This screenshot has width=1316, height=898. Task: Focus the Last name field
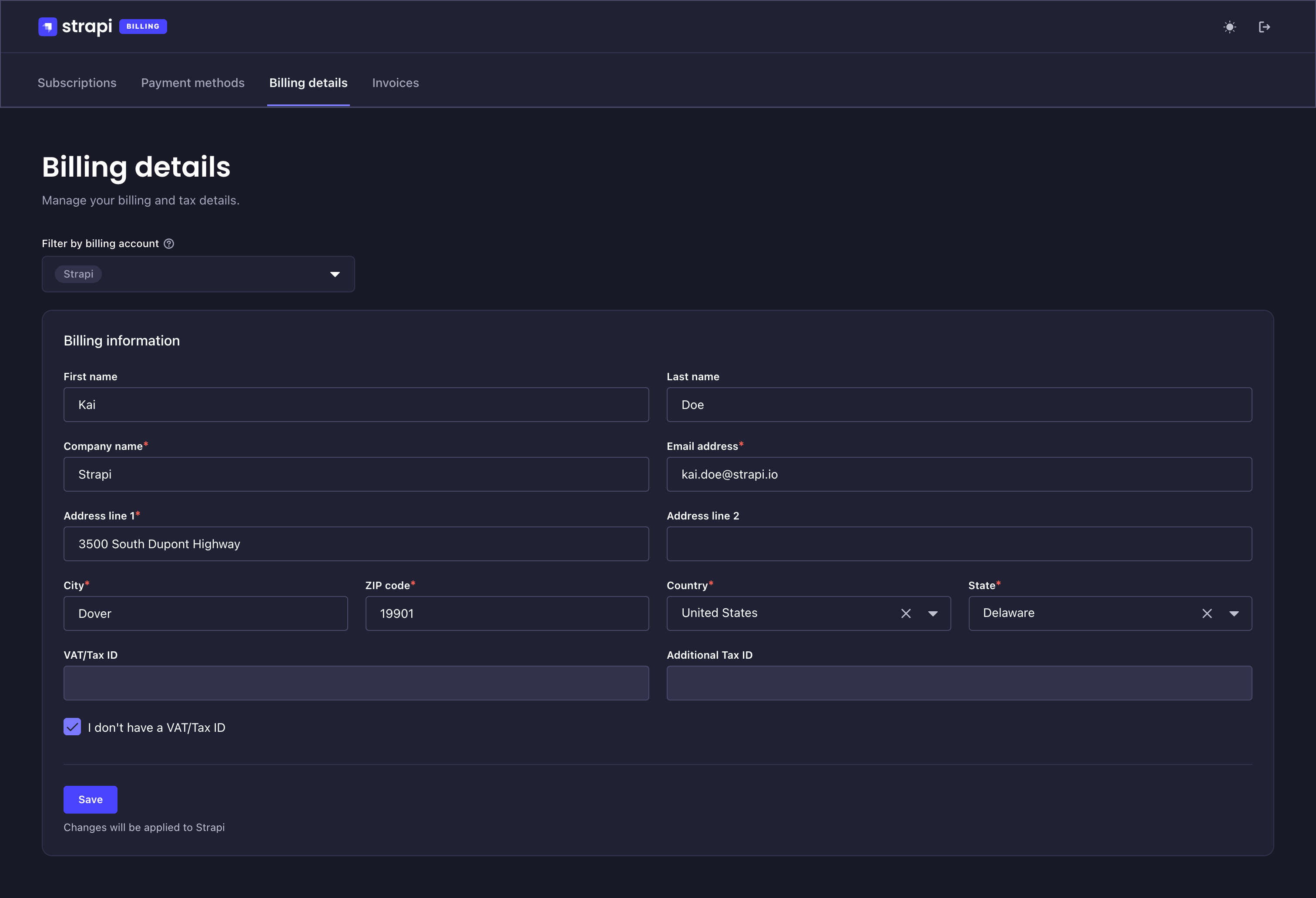(959, 404)
